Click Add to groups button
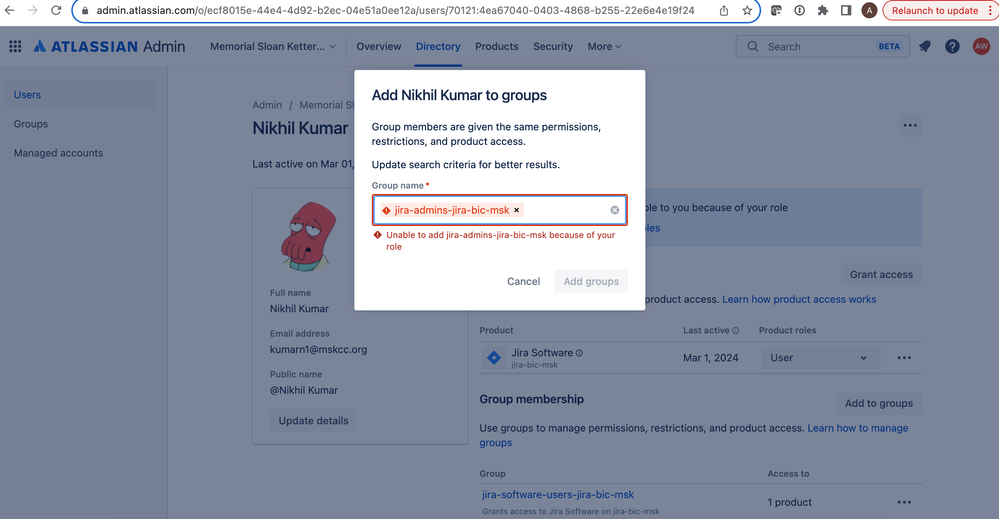 point(879,403)
